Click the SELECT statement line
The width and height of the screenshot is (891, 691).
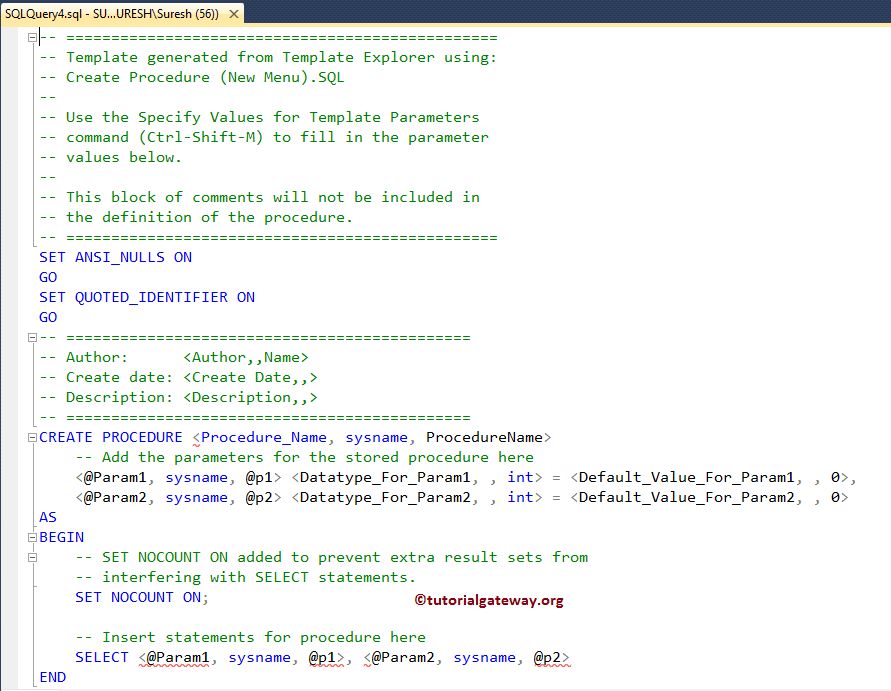(101, 657)
